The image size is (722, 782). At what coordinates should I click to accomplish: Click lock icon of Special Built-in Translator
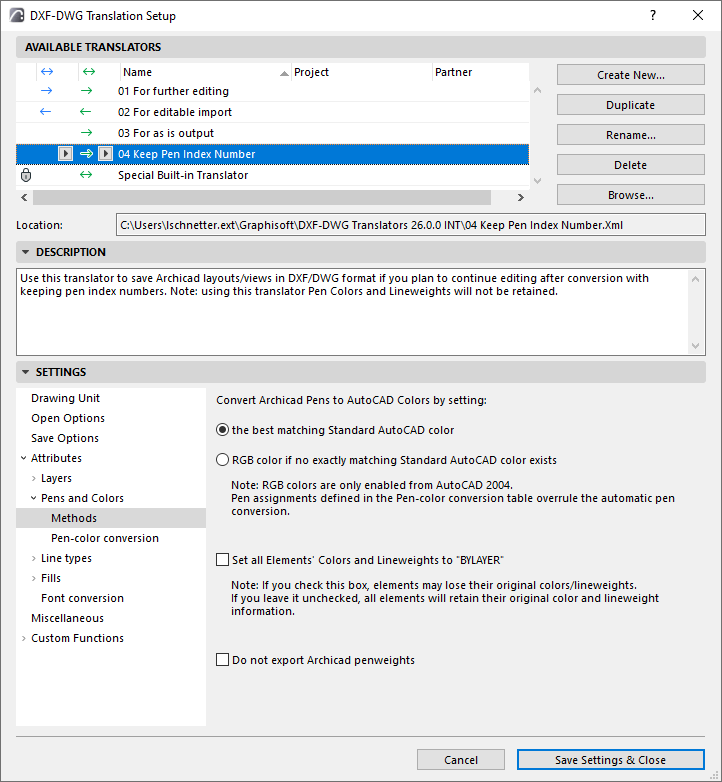26,175
